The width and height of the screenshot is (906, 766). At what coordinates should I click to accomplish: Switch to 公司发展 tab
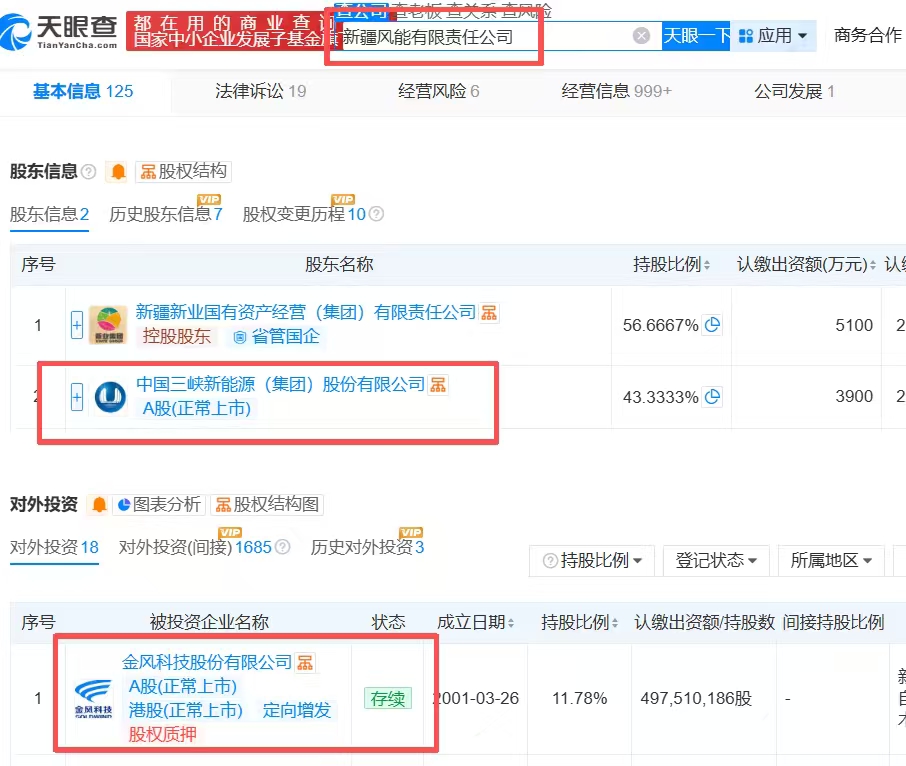click(x=794, y=91)
